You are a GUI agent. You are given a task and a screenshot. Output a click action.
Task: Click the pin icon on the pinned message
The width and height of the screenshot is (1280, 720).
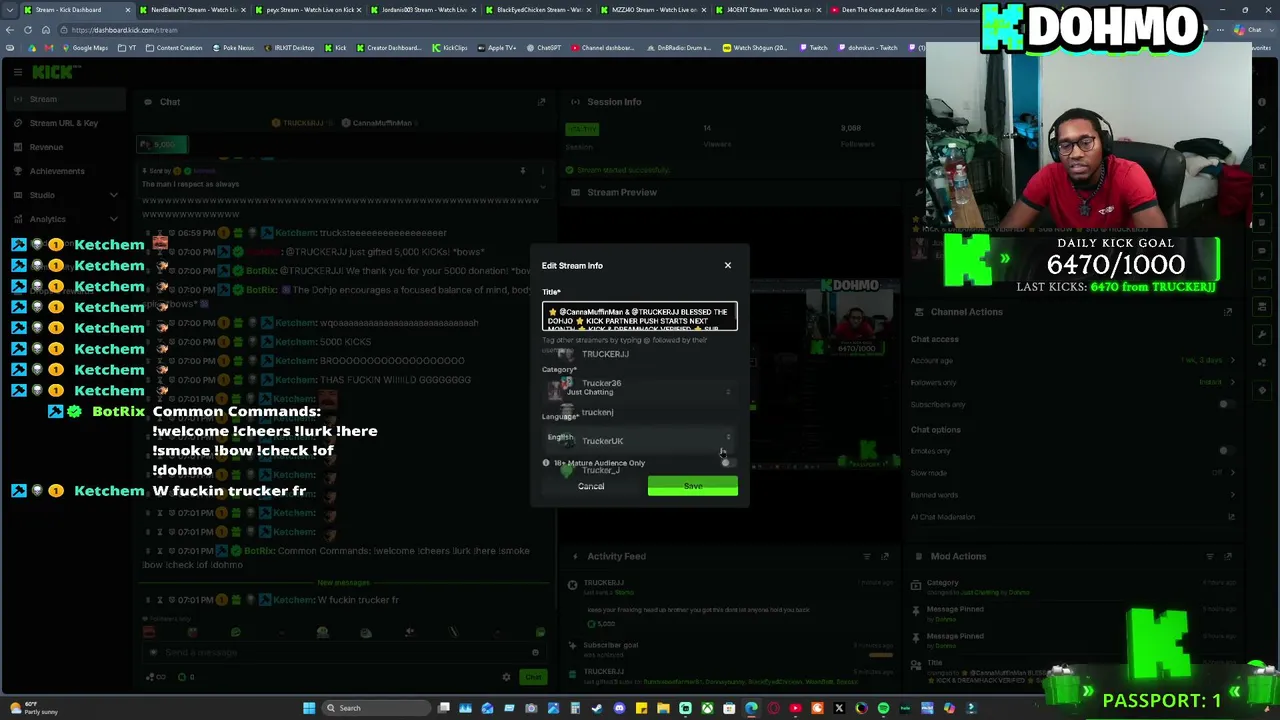click(x=522, y=171)
